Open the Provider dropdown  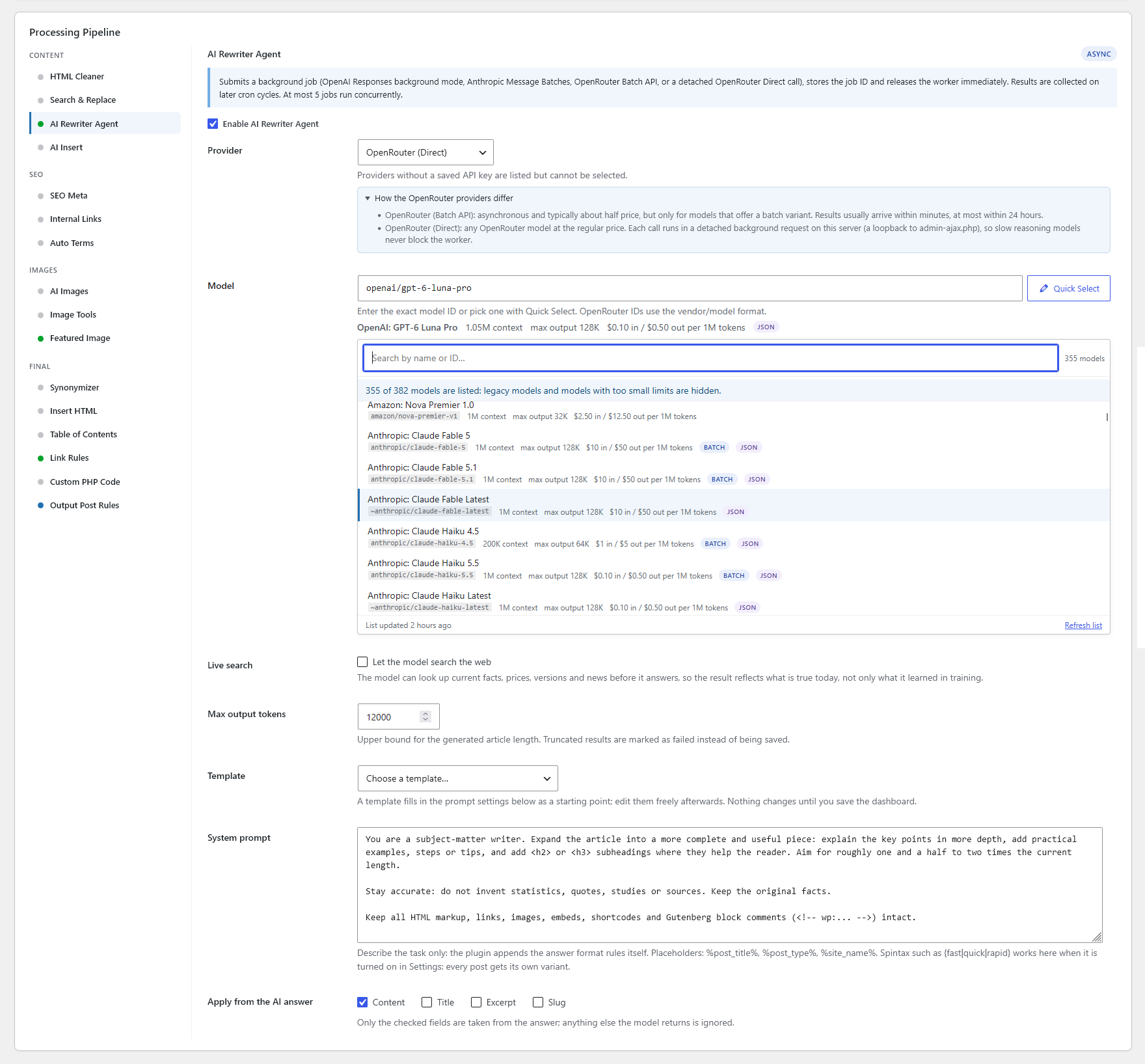425,152
